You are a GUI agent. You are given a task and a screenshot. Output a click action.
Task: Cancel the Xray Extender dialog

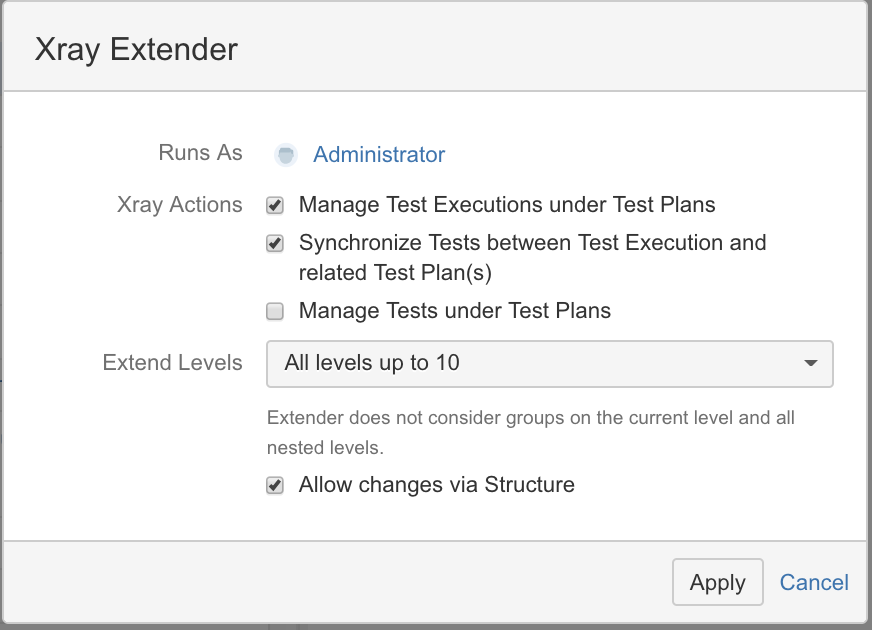tap(814, 582)
